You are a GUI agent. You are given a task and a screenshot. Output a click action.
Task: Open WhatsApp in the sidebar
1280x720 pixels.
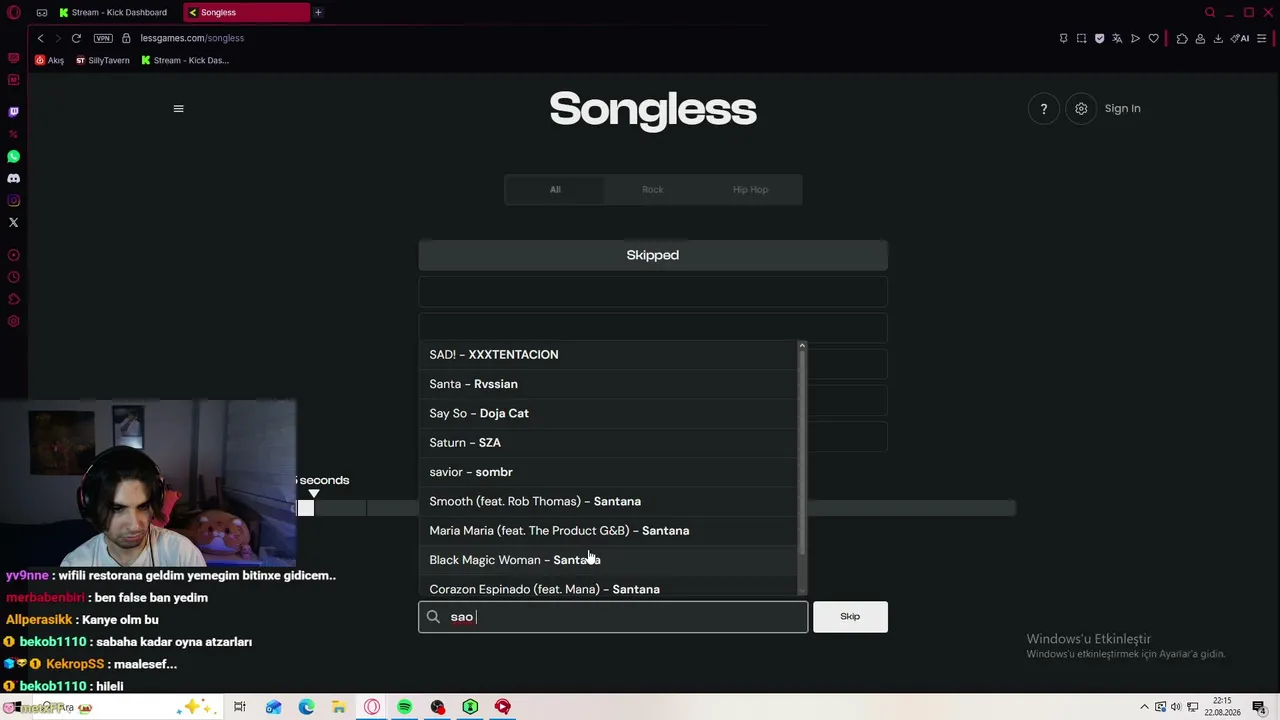coord(14,156)
